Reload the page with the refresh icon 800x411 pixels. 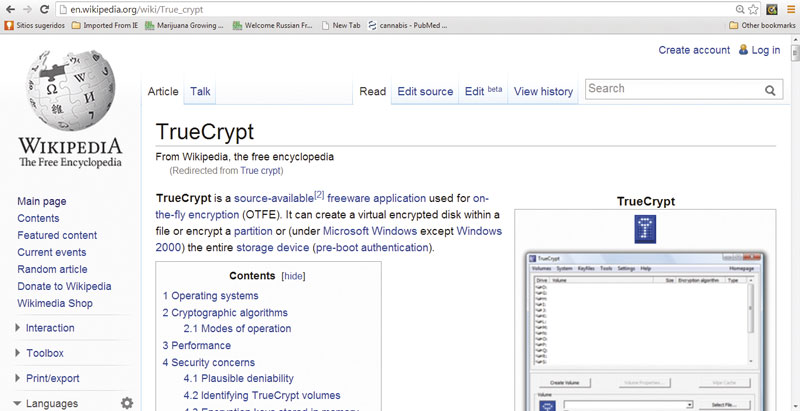tap(44, 9)
